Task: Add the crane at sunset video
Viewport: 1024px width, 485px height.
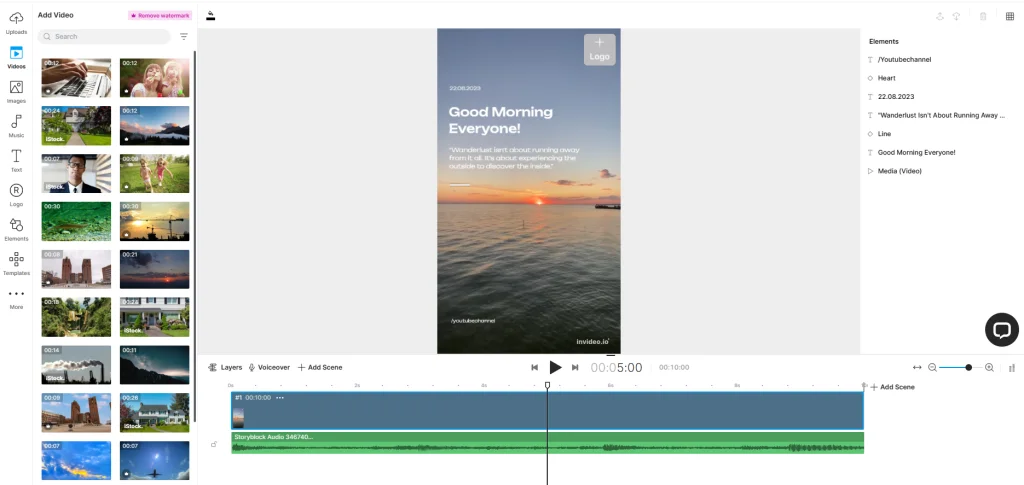Action: tap(154, 221)
